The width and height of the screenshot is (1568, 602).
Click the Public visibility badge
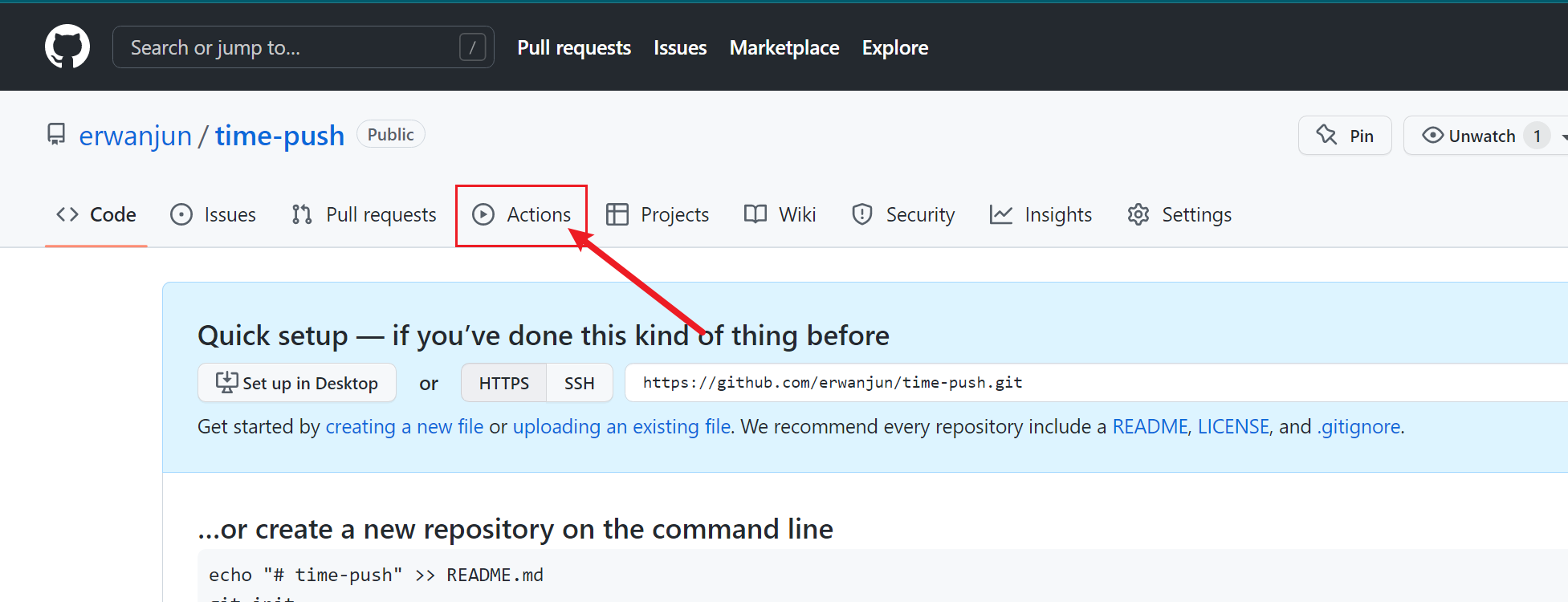(390, 134)
